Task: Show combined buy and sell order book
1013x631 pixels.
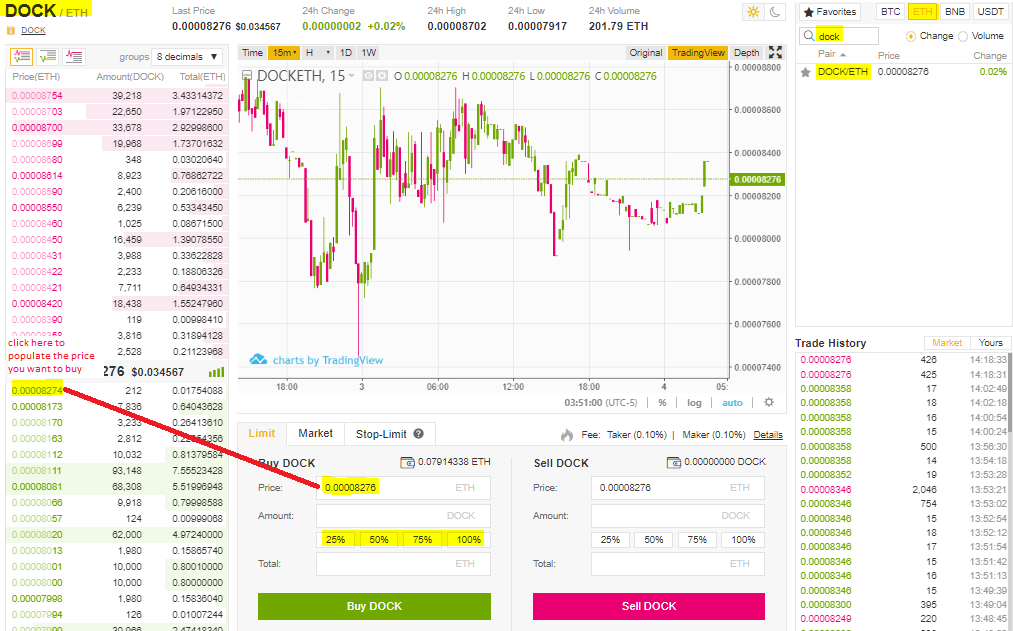Action: coord(21,57)
